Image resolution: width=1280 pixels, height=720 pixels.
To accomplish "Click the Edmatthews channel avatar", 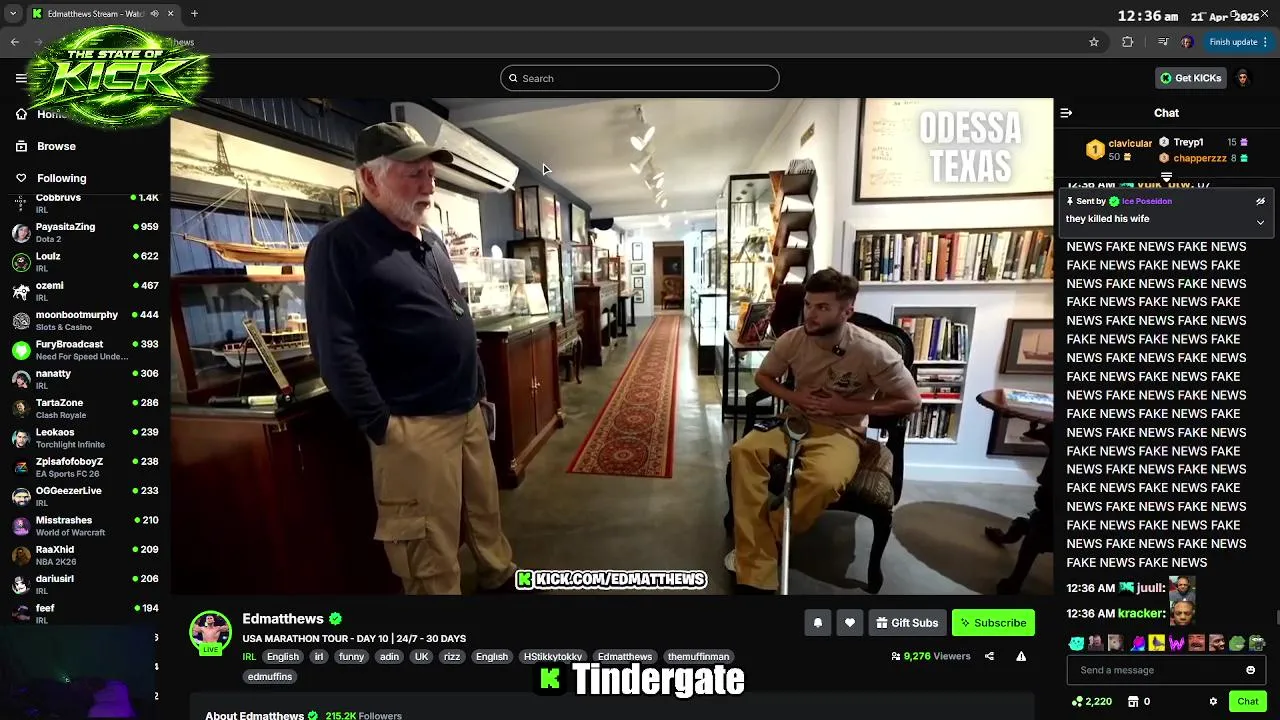I will point(210,632).
